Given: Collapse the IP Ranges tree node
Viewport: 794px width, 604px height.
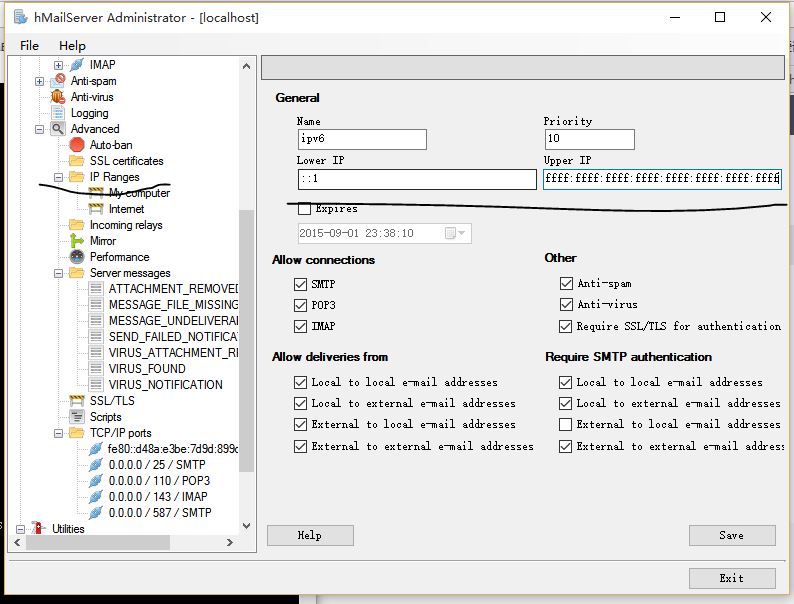Looking at the screenshot, I should (58, 177).
